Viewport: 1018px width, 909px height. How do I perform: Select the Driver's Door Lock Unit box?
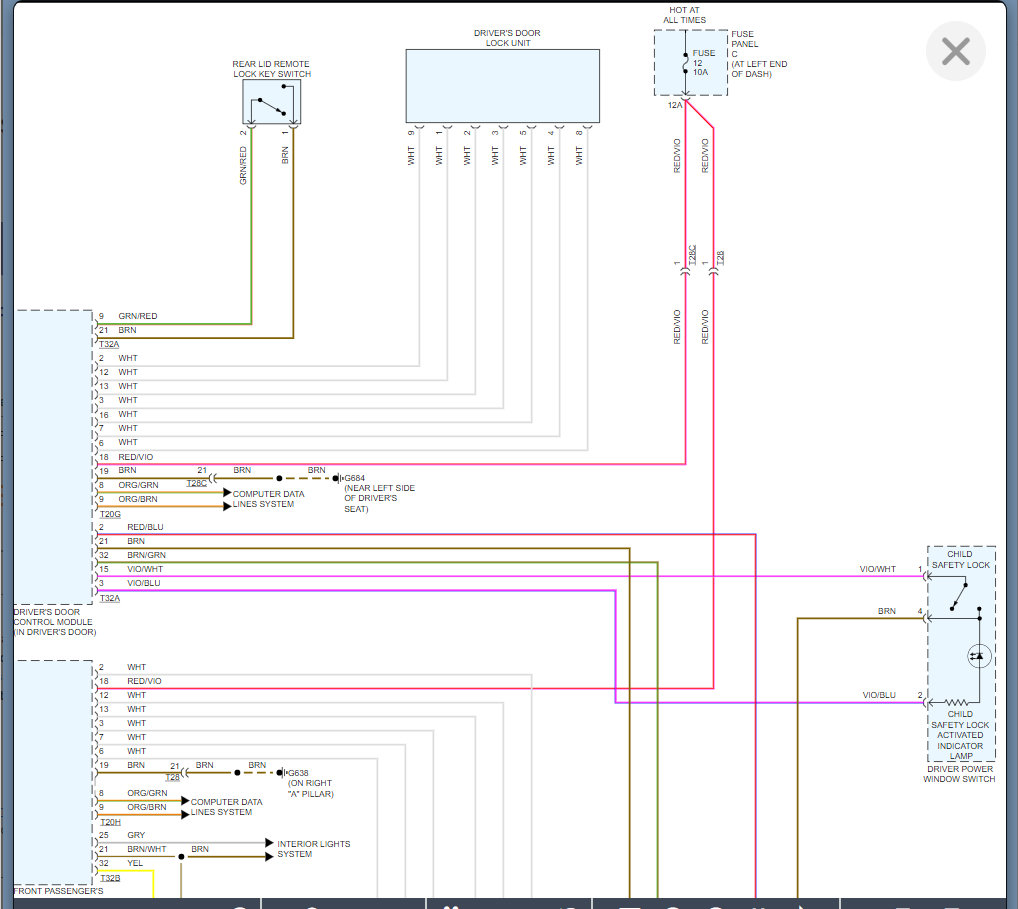[502, 86]
